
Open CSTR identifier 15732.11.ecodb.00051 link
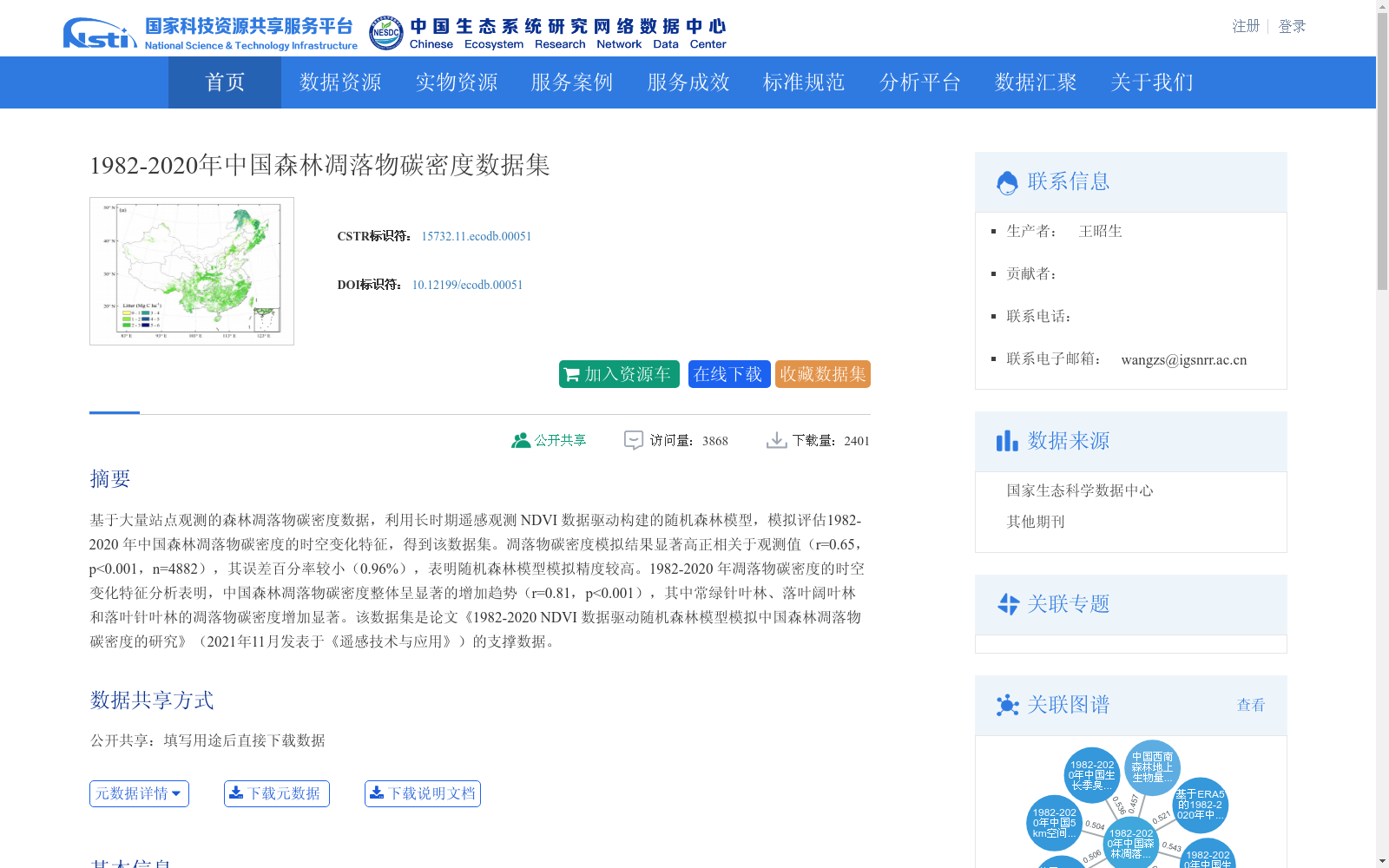(x=477, y=236)
